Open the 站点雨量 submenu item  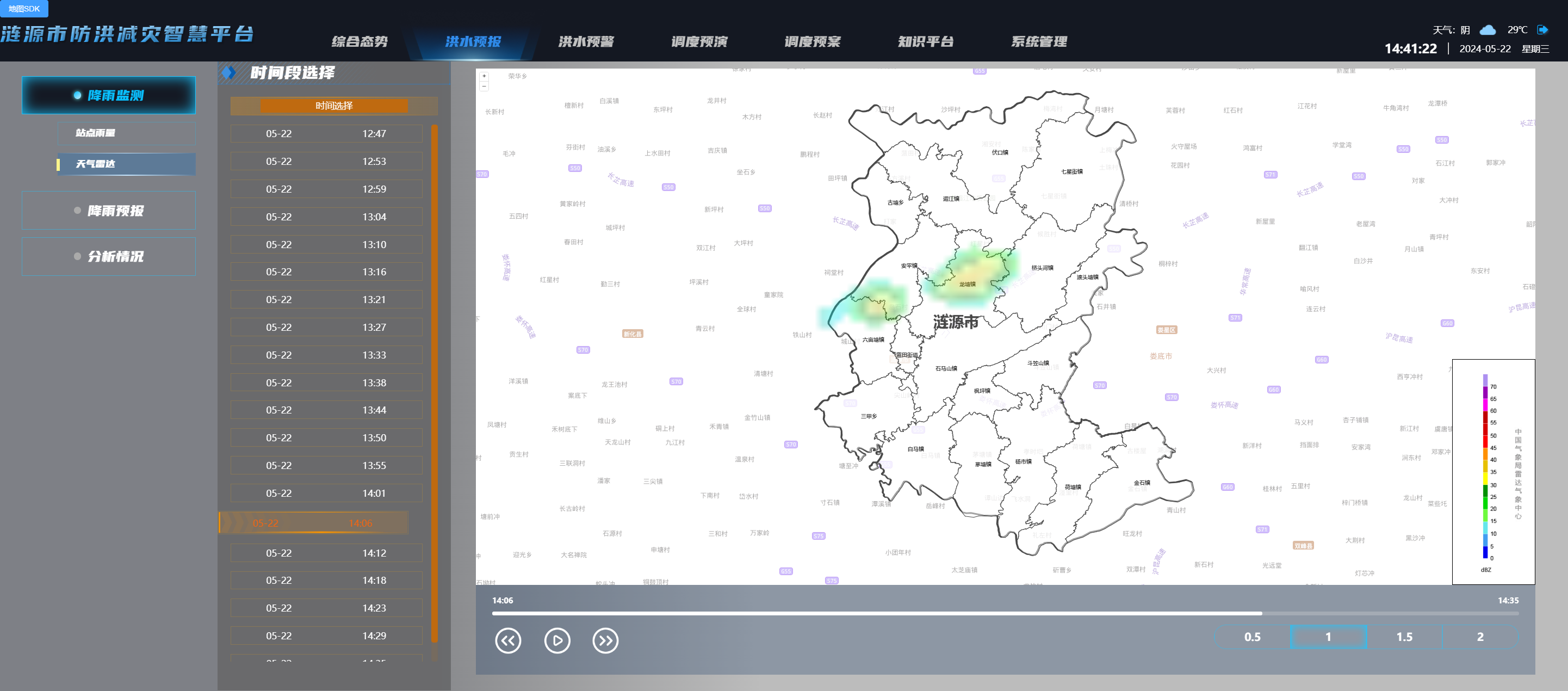pyautogui.click(x=127, y=133)
